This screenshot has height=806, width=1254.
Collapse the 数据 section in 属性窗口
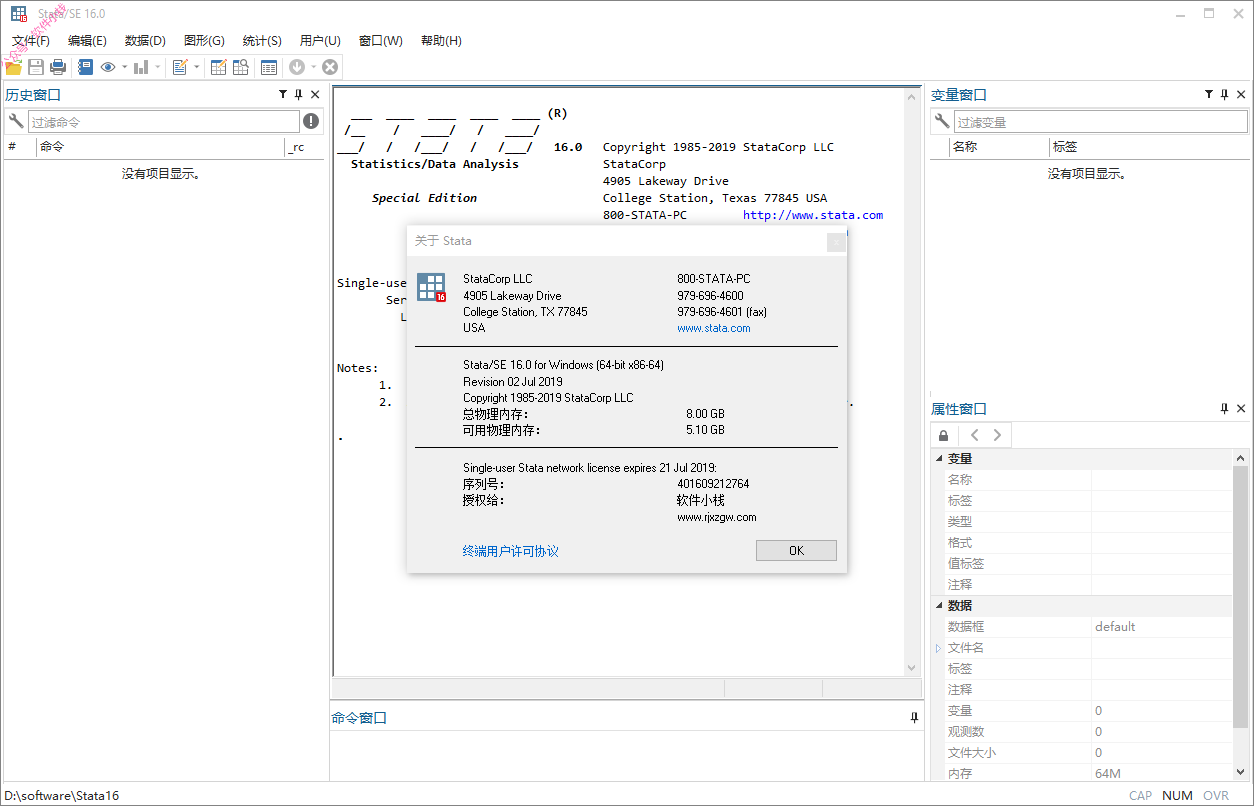point(939,606)
